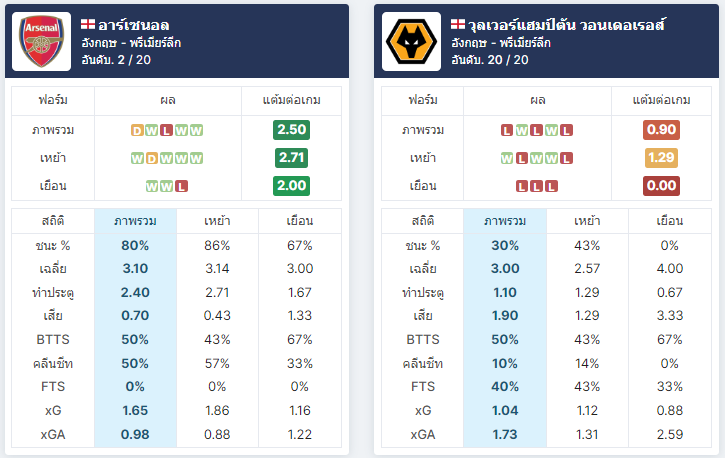Click the England flag beside อาร์เซนอล

(88, 24)
